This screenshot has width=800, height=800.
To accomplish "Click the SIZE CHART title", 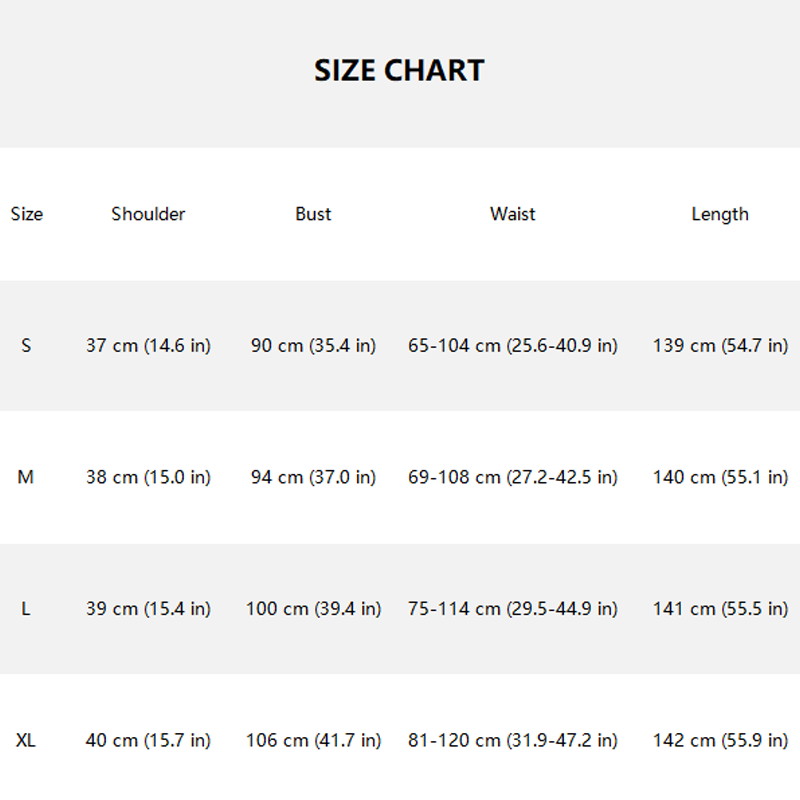I will point(399,71).
